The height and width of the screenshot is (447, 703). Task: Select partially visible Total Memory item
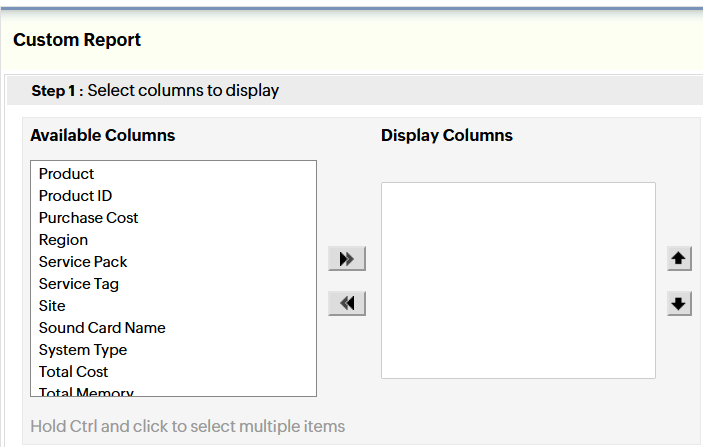pyautogui.click(x=86, y=392)
